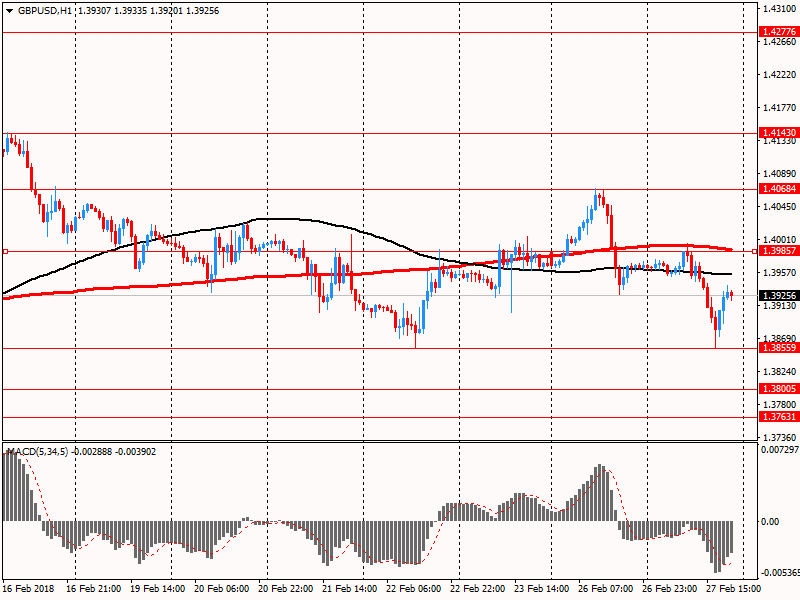800x600 pixels.
Task: Click the 23 Feb 14:00 time axis label
Action: coord(541,589)
